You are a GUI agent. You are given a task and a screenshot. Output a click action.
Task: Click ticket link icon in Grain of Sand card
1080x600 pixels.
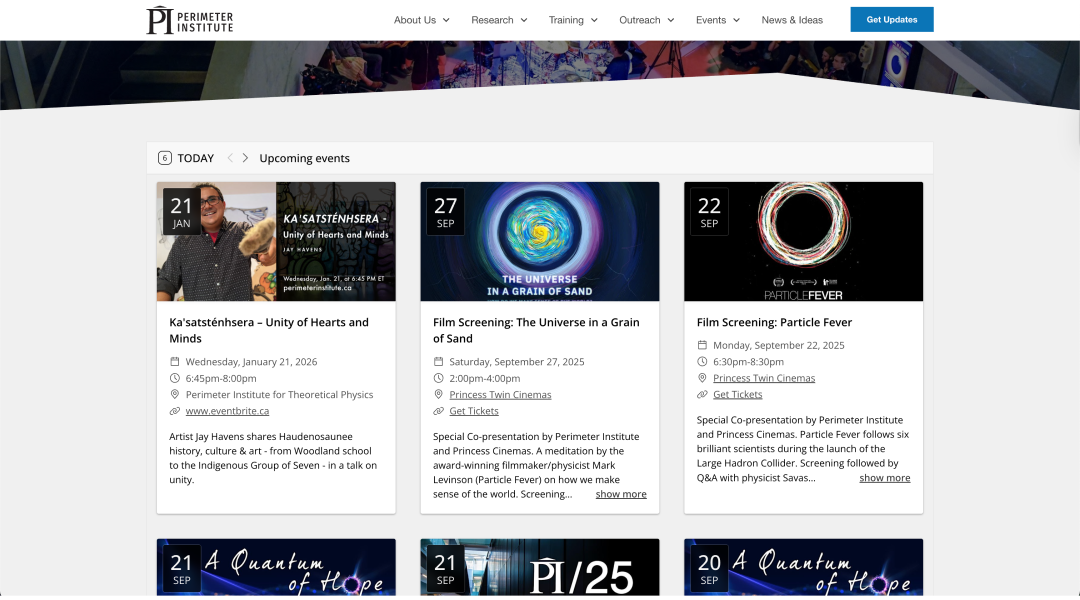(438, 411)
